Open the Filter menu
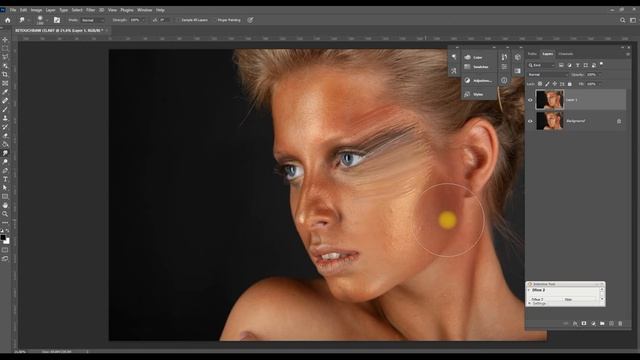640x360 pixels. tap(91, 10)
